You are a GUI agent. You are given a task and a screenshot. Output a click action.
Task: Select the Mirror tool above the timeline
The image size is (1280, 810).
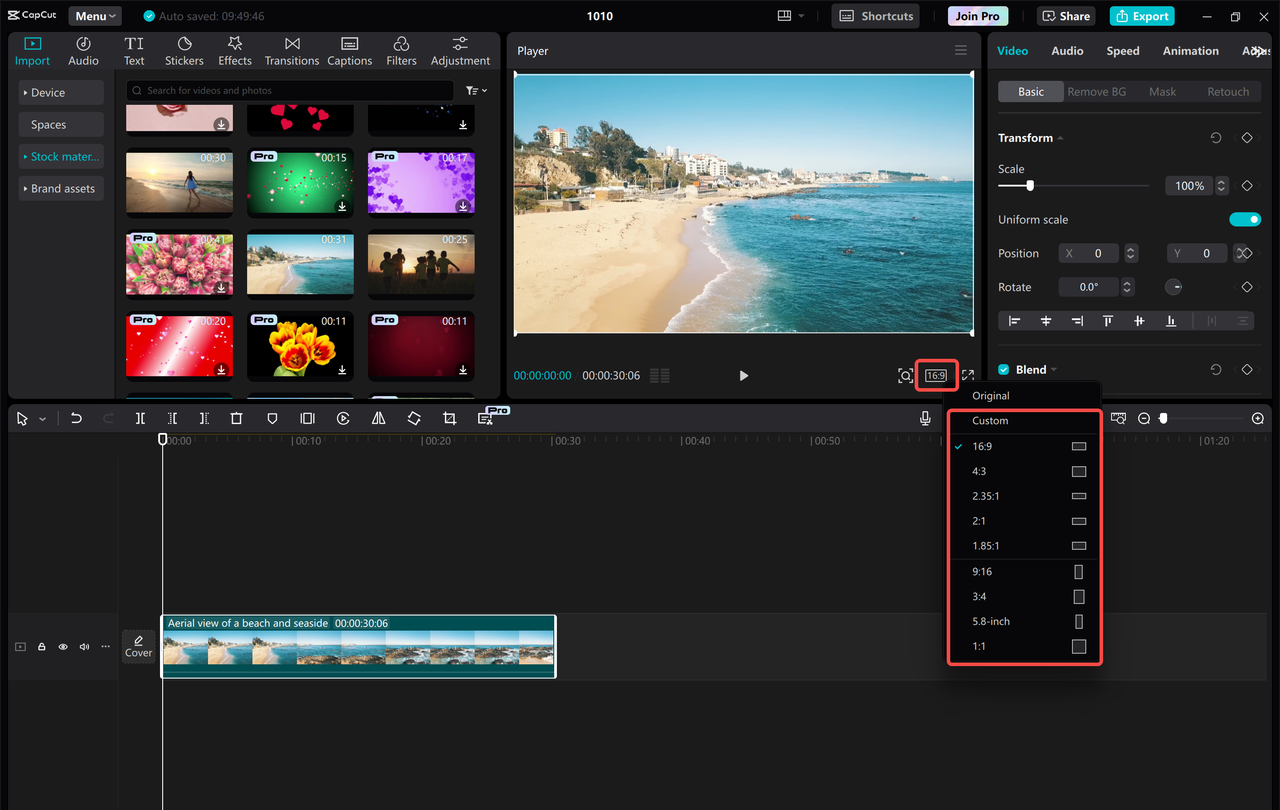pos(378,418)
